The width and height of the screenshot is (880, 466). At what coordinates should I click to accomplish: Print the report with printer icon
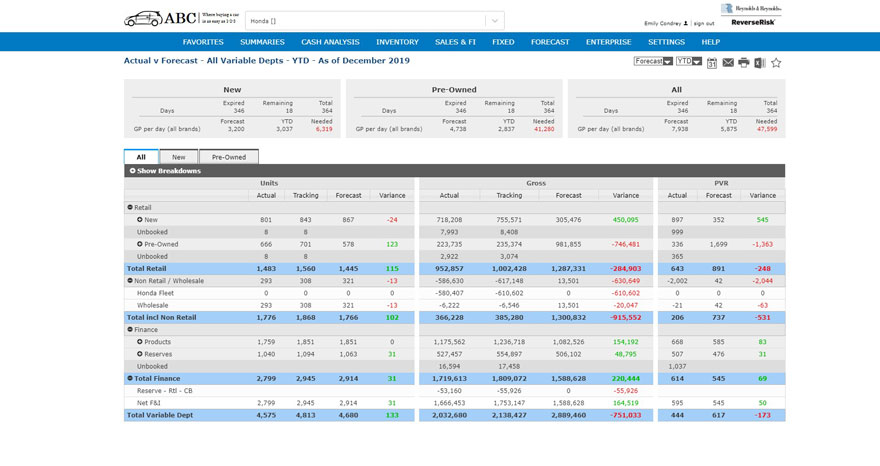(744, 63)
